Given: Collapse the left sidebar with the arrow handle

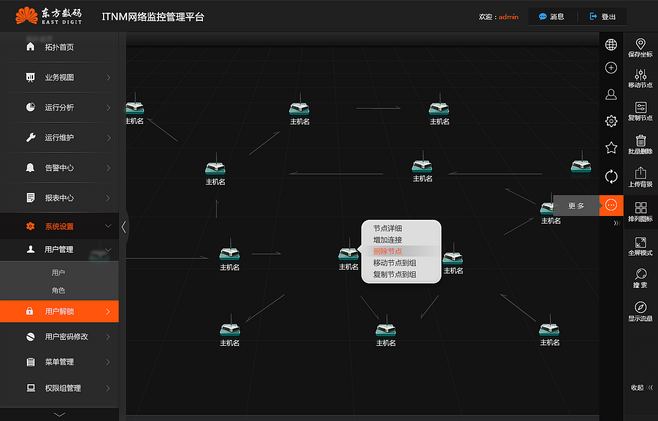Looking at the screenshot, I should tap(124, 227).
